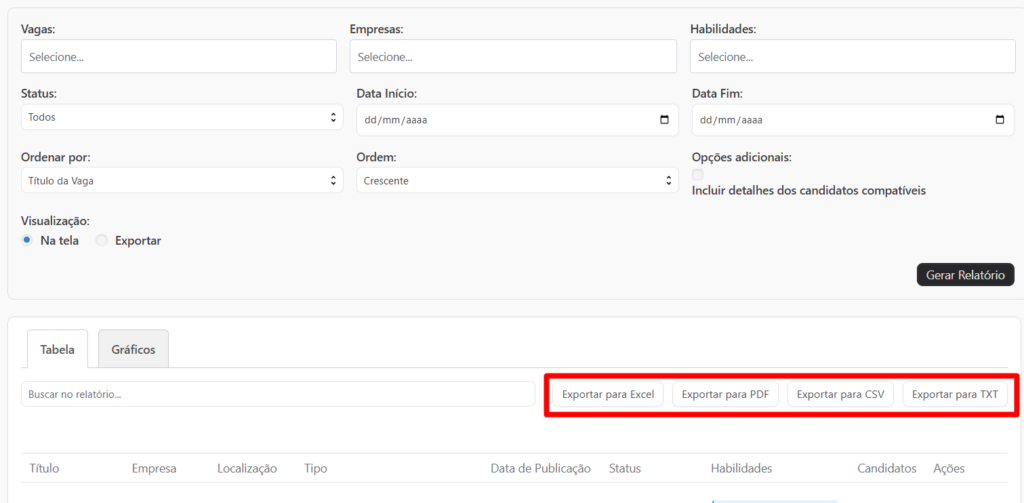Export the report to TXT
This screenshot has width=1024, height=503.
pyautogui.click(x=955, y=394)
